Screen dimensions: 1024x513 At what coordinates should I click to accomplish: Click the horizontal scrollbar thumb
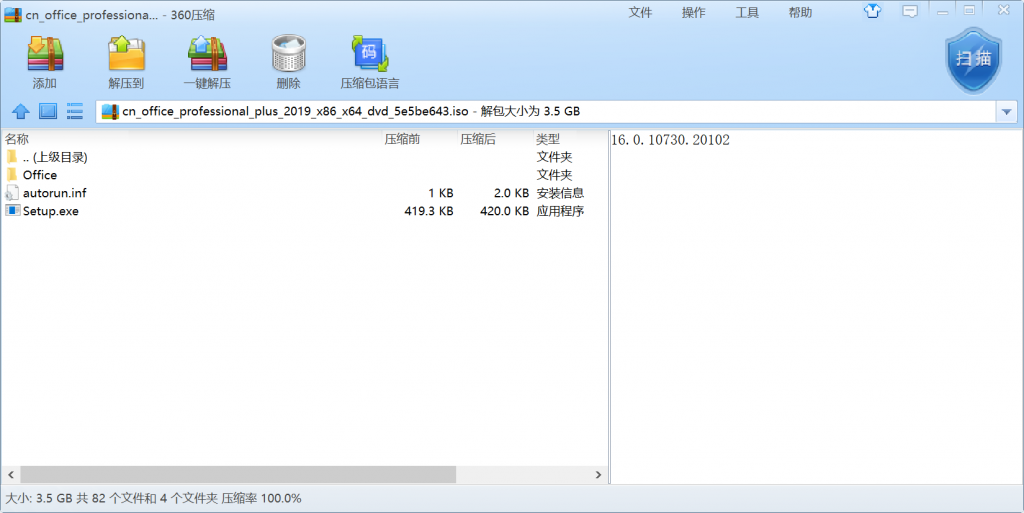click(x=238, y=474)
